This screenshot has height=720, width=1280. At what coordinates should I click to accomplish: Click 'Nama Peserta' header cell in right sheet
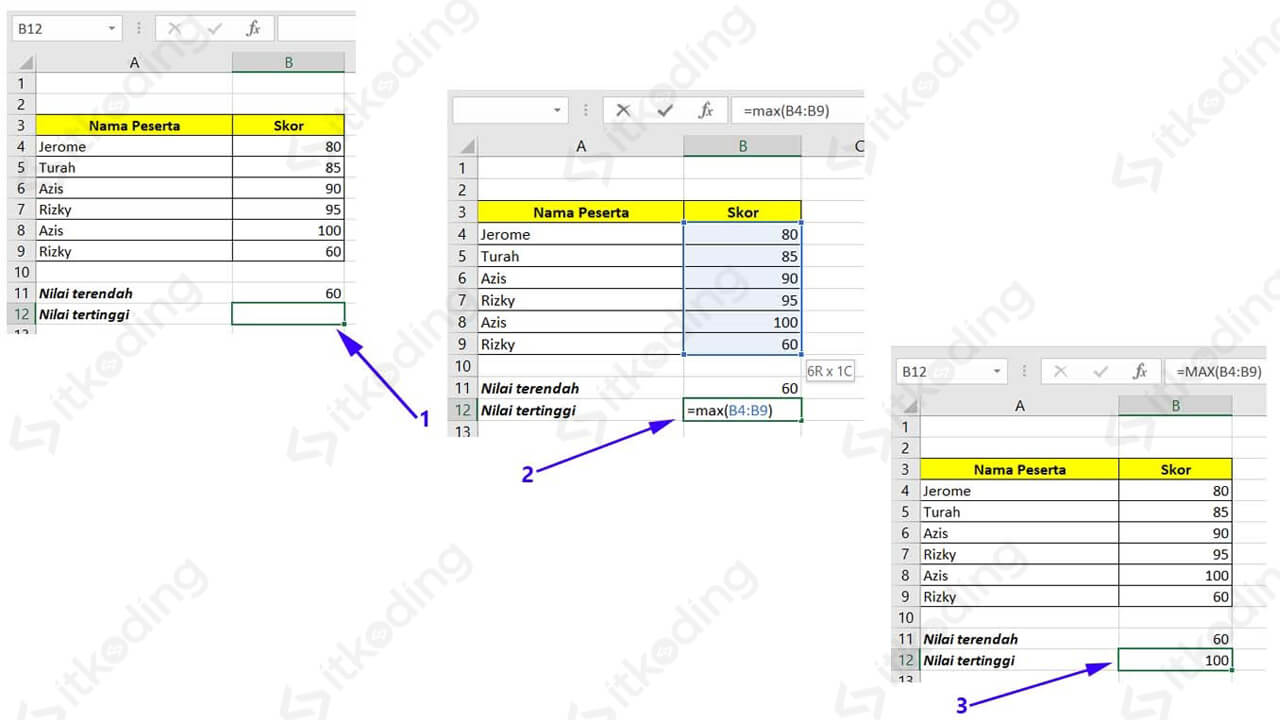1019,469
